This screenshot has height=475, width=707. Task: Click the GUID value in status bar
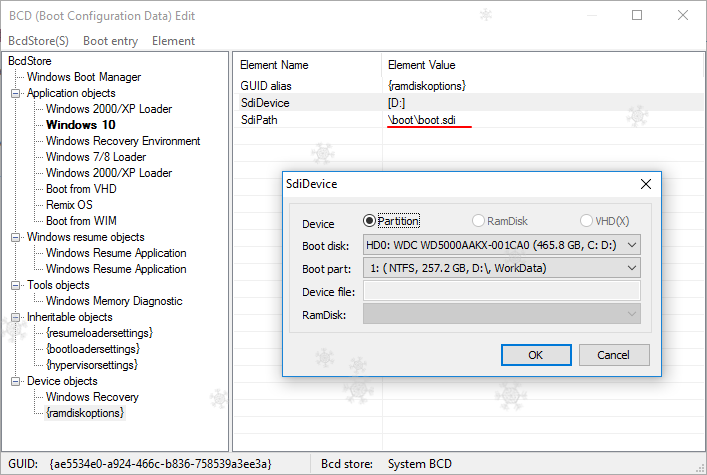click(160, 464)
